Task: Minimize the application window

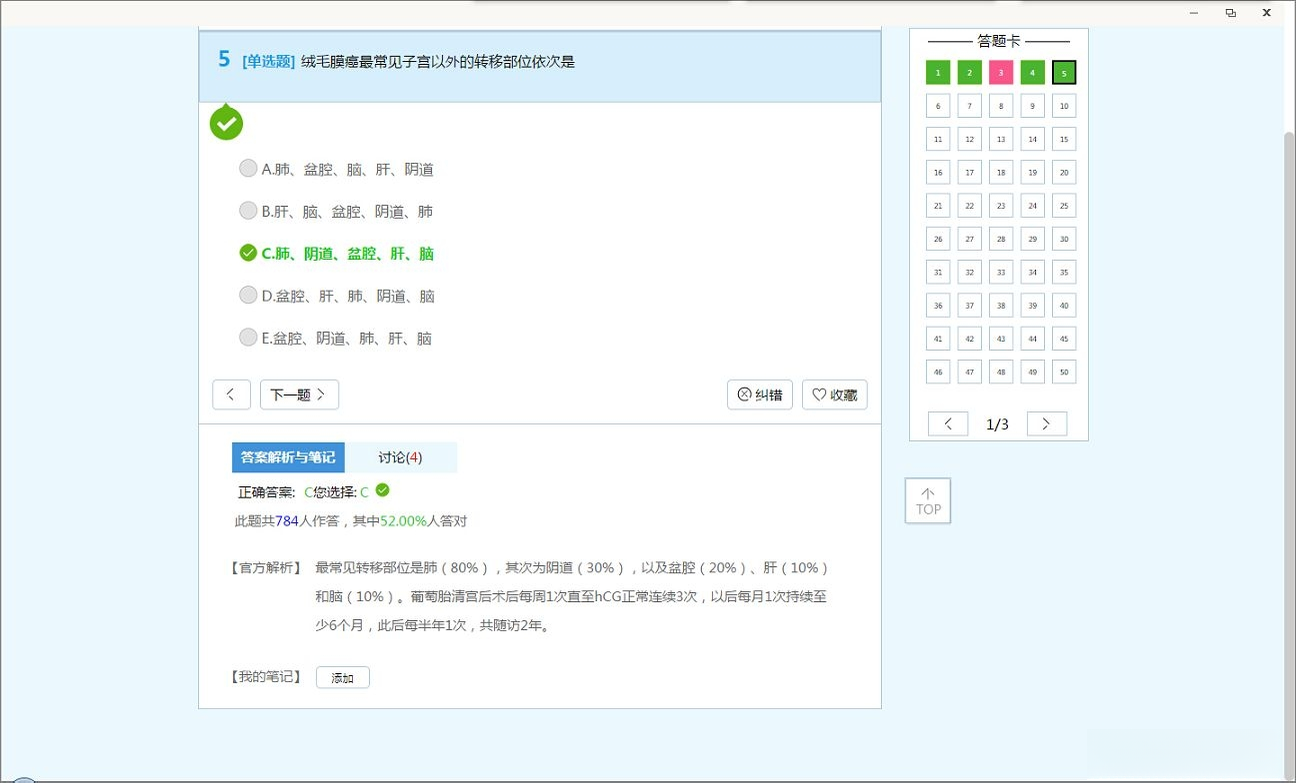Action: click(1194, 12)
